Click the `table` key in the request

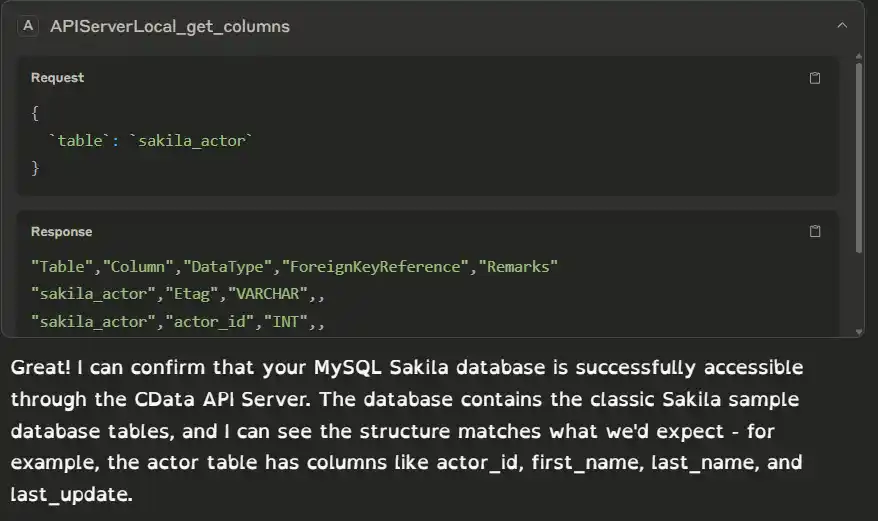point(80,141)
